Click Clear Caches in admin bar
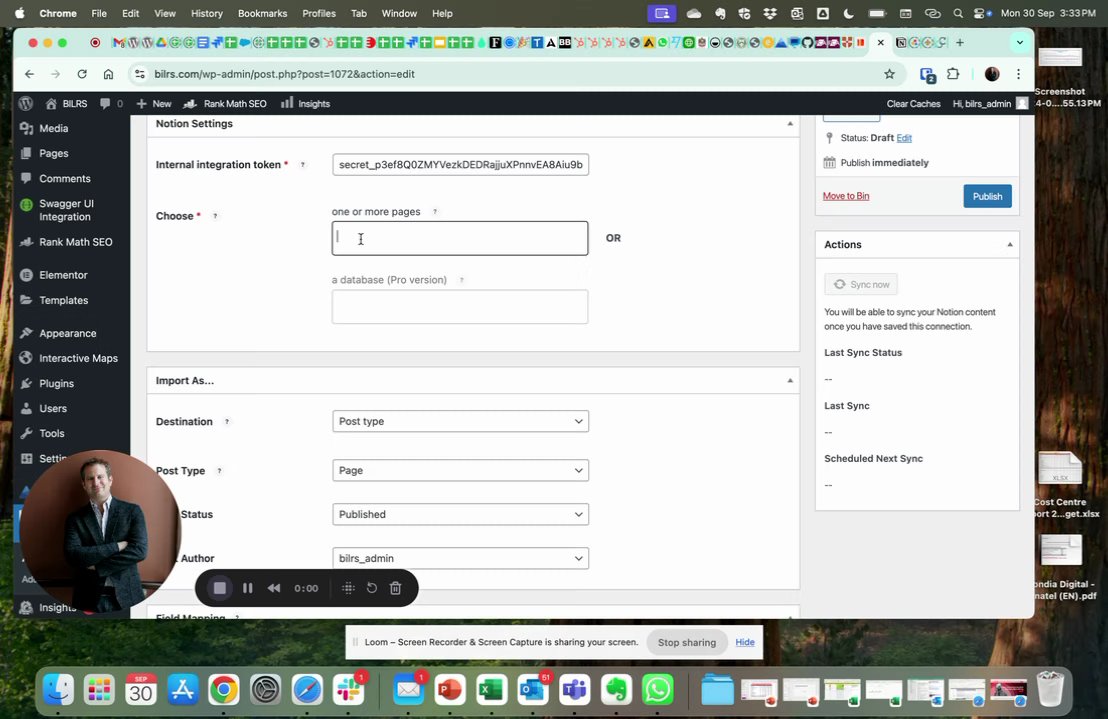1108x719 pixels. click(913, 104)
